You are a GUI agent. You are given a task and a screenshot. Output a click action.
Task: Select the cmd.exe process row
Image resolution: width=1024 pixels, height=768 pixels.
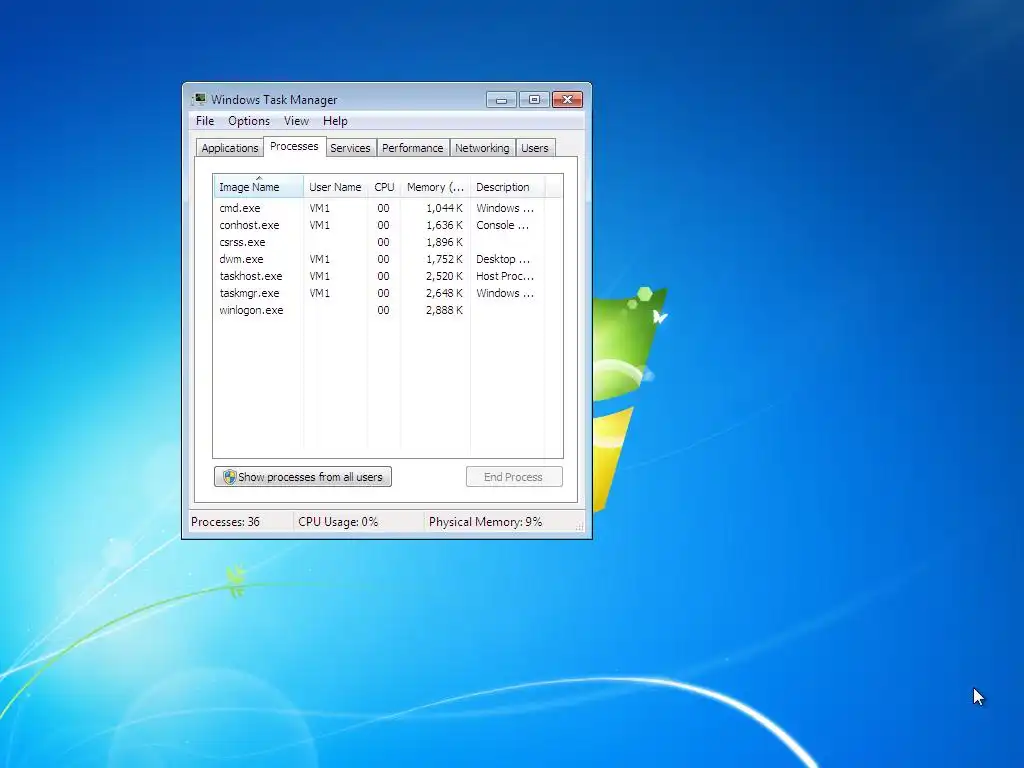point(388,208)
